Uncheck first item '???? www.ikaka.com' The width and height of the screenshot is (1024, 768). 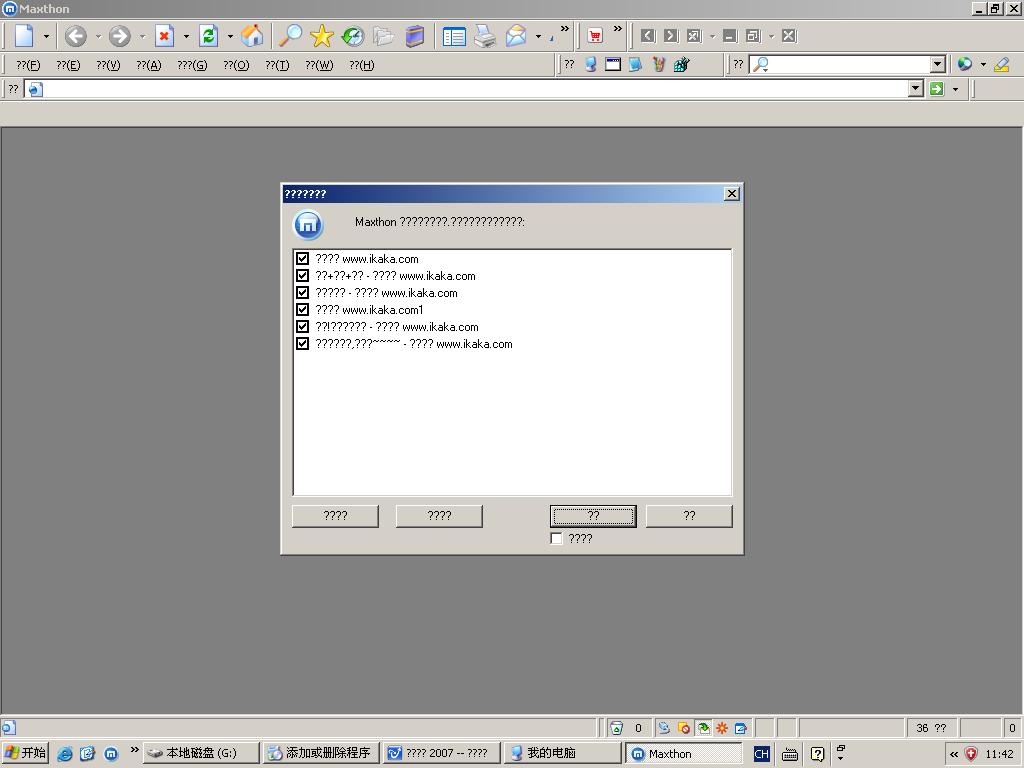(302, 259)
